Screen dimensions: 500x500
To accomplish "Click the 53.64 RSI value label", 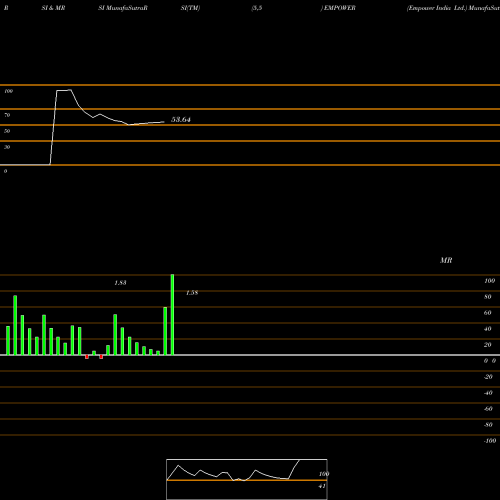I will 181,119.
